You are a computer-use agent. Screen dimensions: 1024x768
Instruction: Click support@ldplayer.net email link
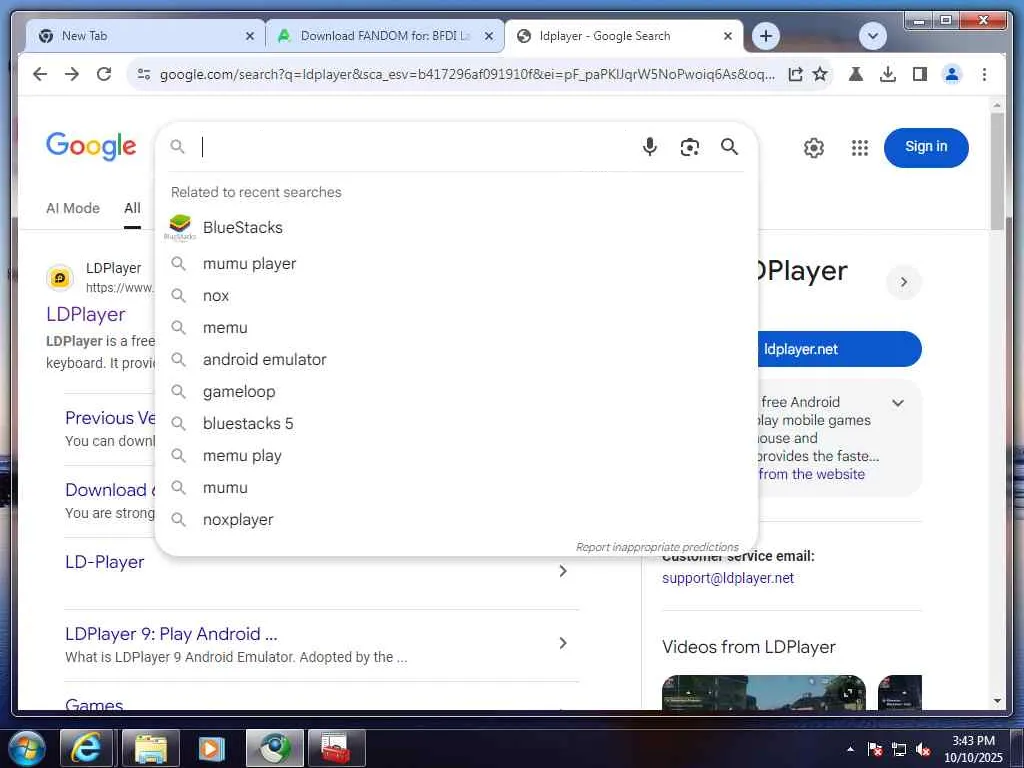coord(728,579)
